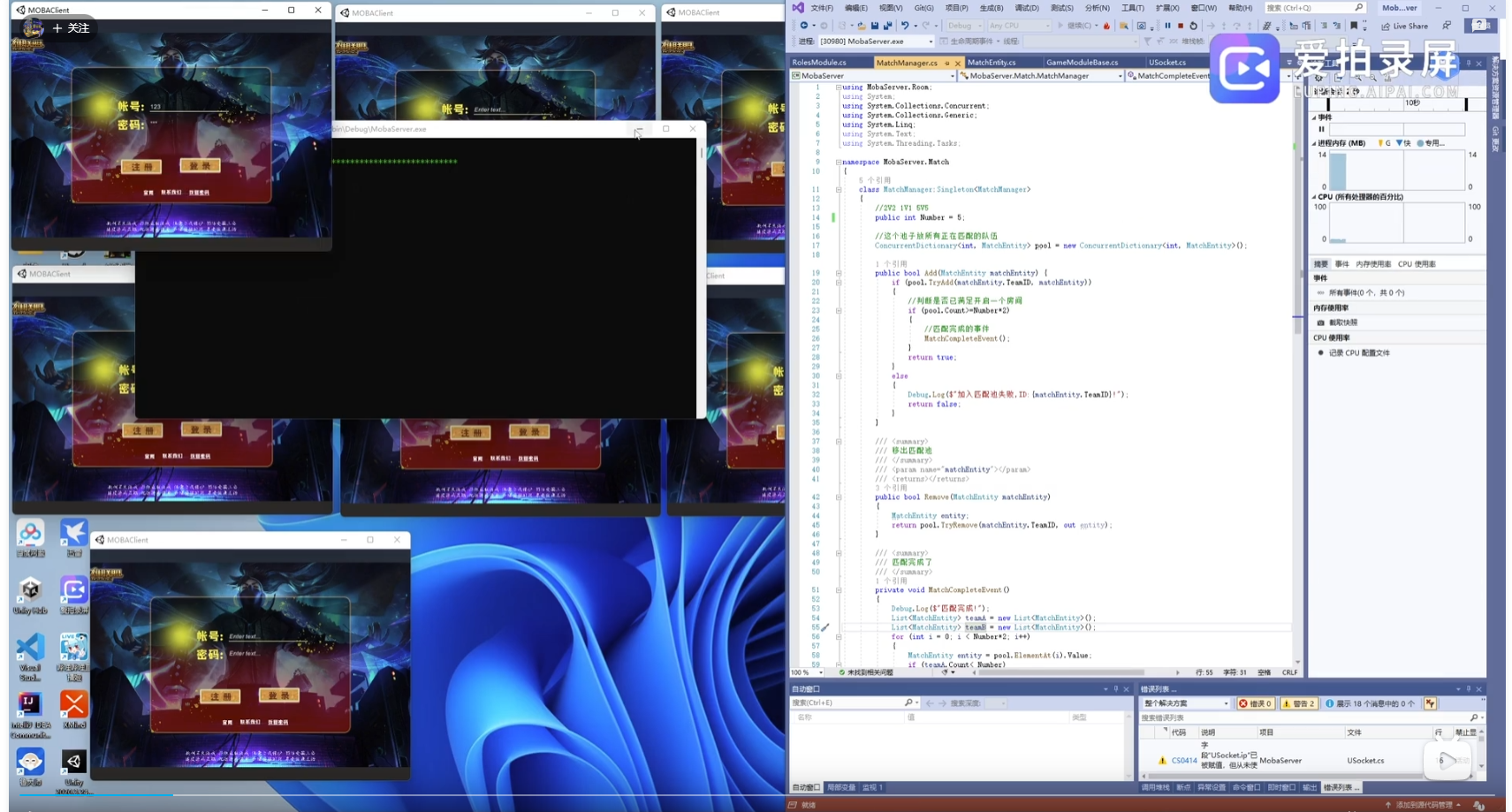Toggle record CPU profile option
Image resolution: width=1512 pixels, height=812 pixels.
[x=1355, y=353]
